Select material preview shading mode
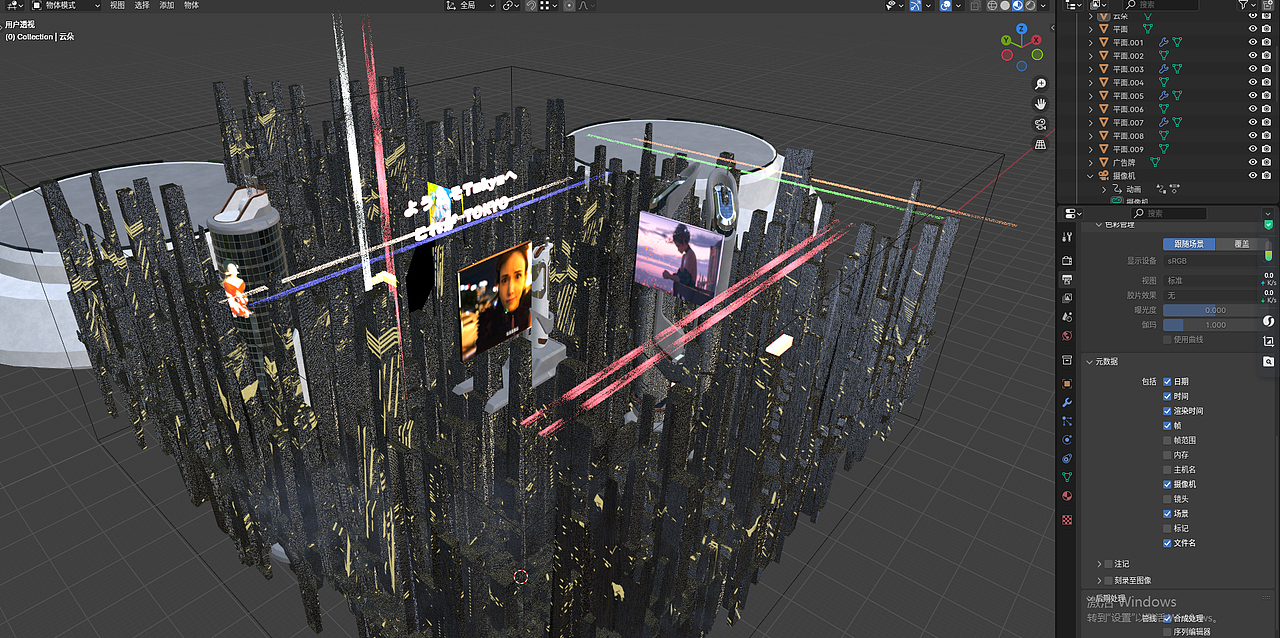This screenshot has height=638, width=1280. (1018, 5)
